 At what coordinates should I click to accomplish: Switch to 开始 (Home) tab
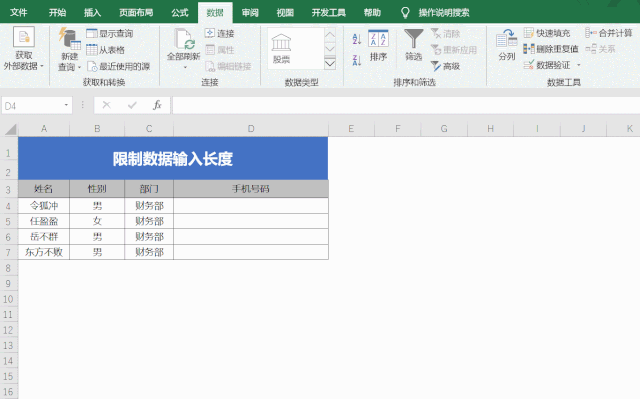[57, 13]
